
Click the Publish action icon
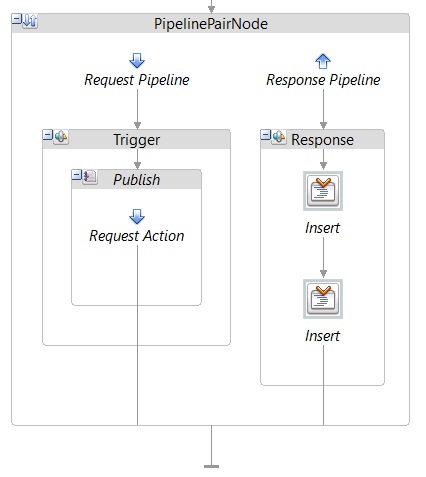coord(90,177)
